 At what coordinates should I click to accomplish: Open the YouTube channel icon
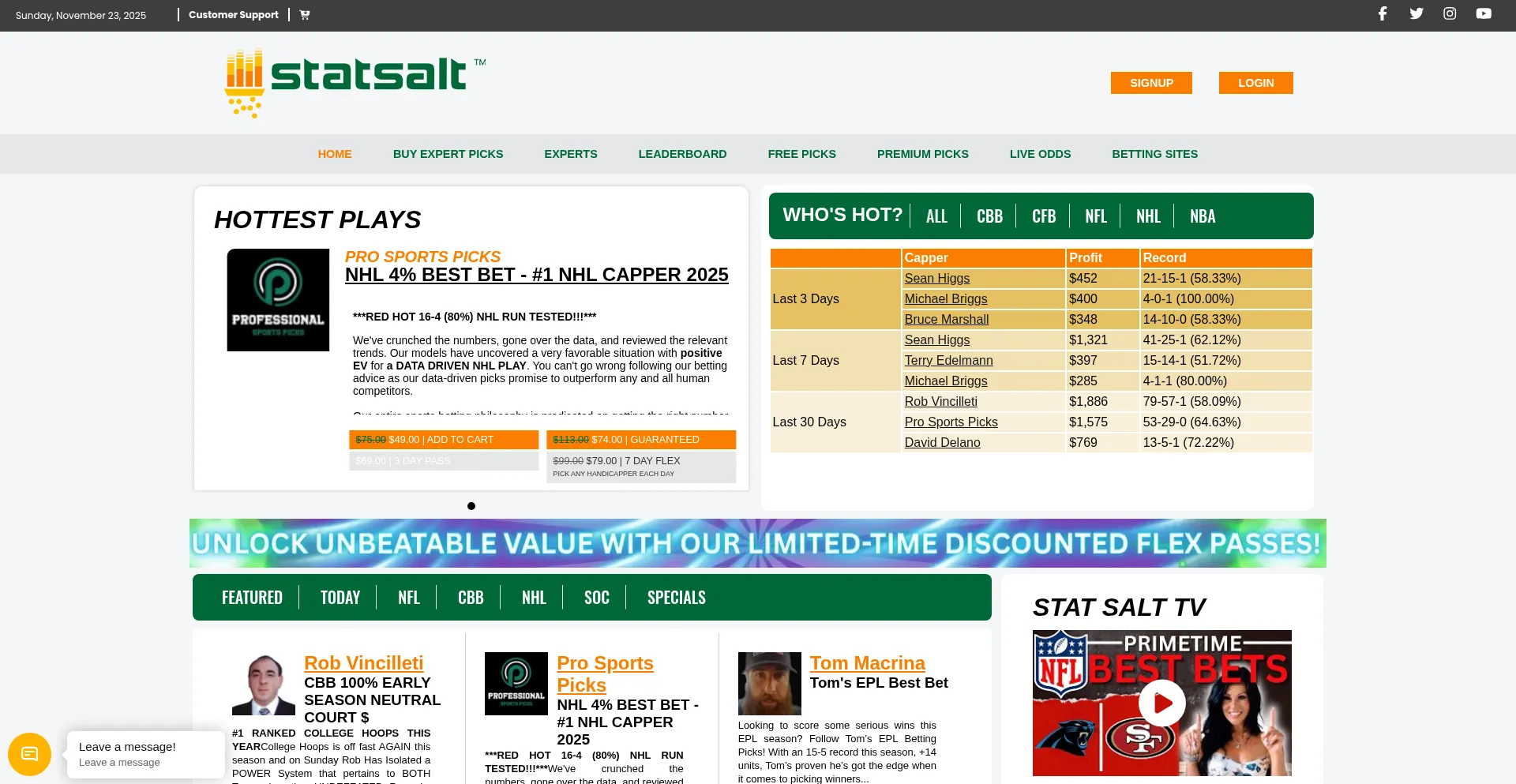pyautogui.click(x=1484, y=13)
